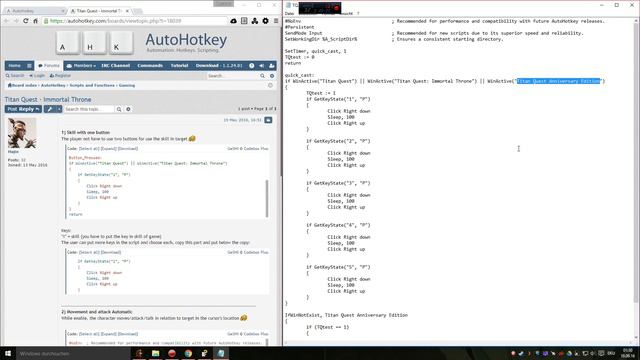Click the Register link
This screenshot has height=360, width=640.
coord(60,76)
